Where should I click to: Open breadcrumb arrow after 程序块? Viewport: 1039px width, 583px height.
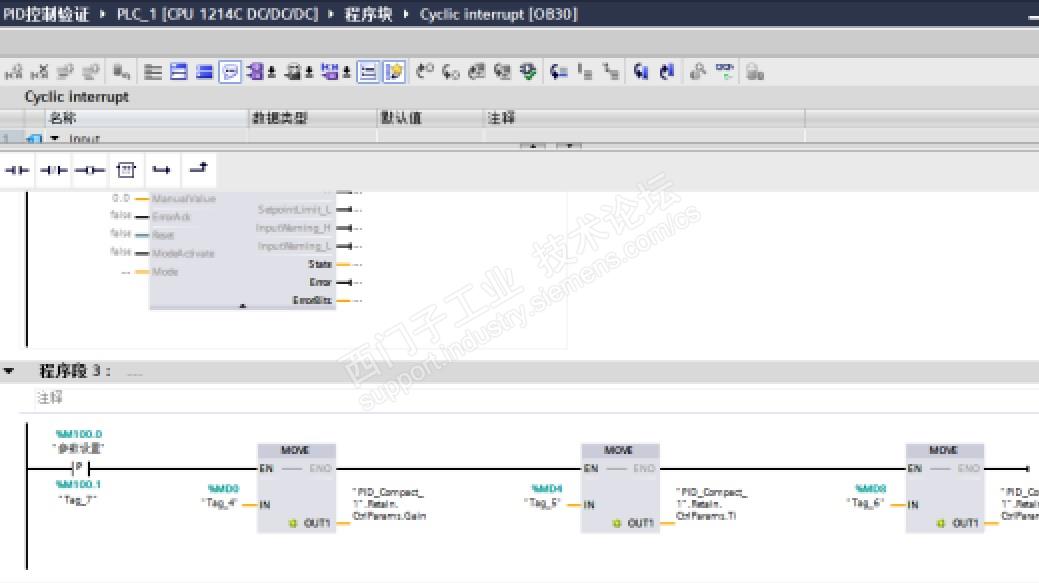pos(406,14)
